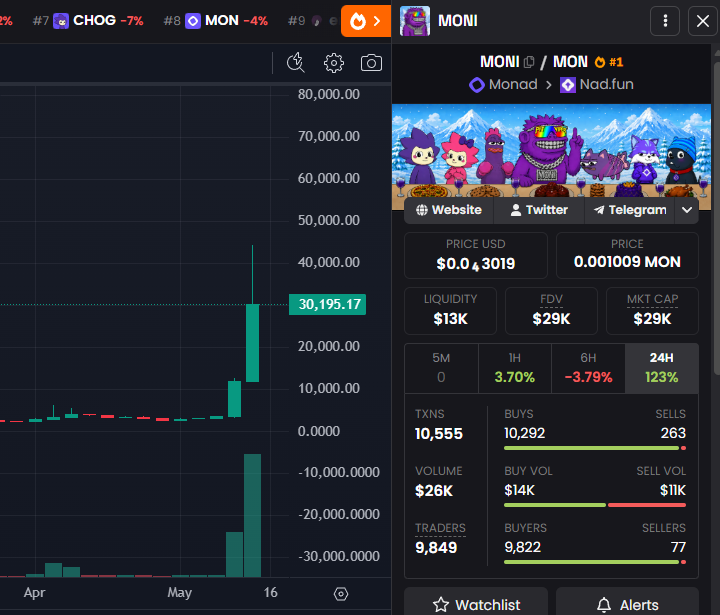Click VOLUME value $26K
Viewport: 720px width, 615px height.
434,491
